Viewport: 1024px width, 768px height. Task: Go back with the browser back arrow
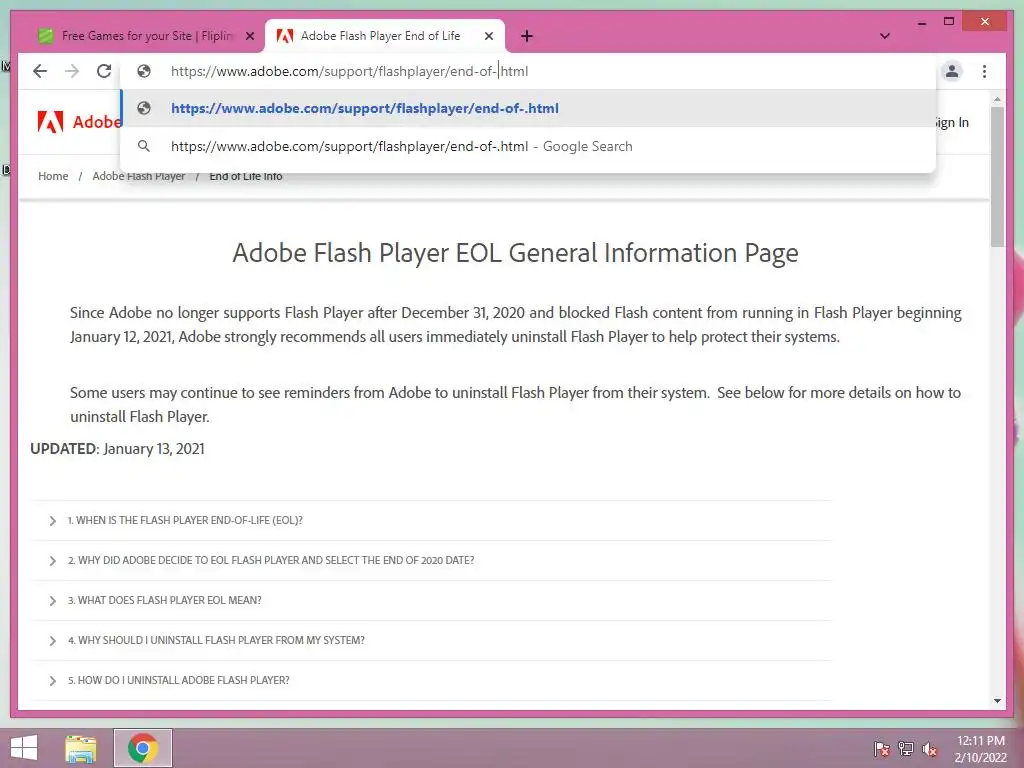tap(40, 71)
